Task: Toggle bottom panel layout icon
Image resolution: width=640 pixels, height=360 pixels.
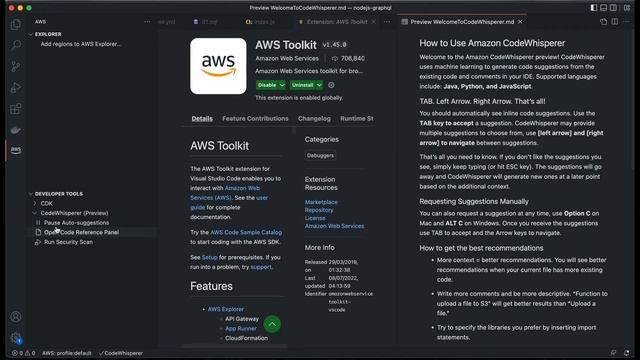Action: (603, 8)
